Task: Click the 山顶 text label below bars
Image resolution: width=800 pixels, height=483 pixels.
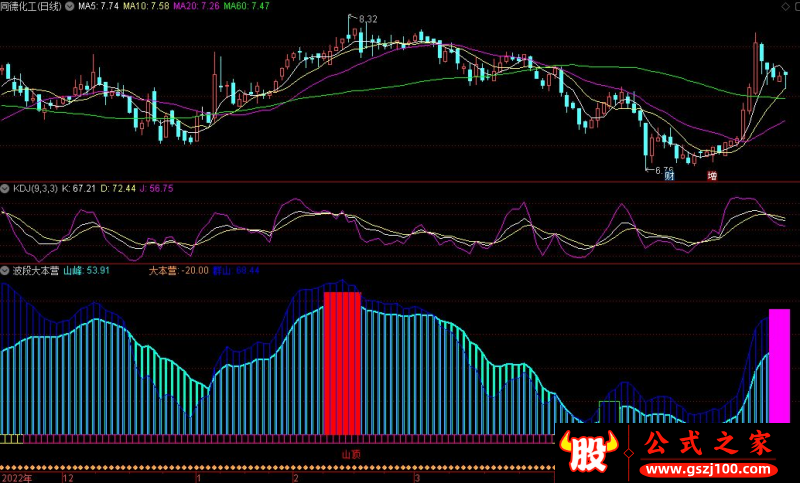Action: pyautogui.click(x=351, y=454)
